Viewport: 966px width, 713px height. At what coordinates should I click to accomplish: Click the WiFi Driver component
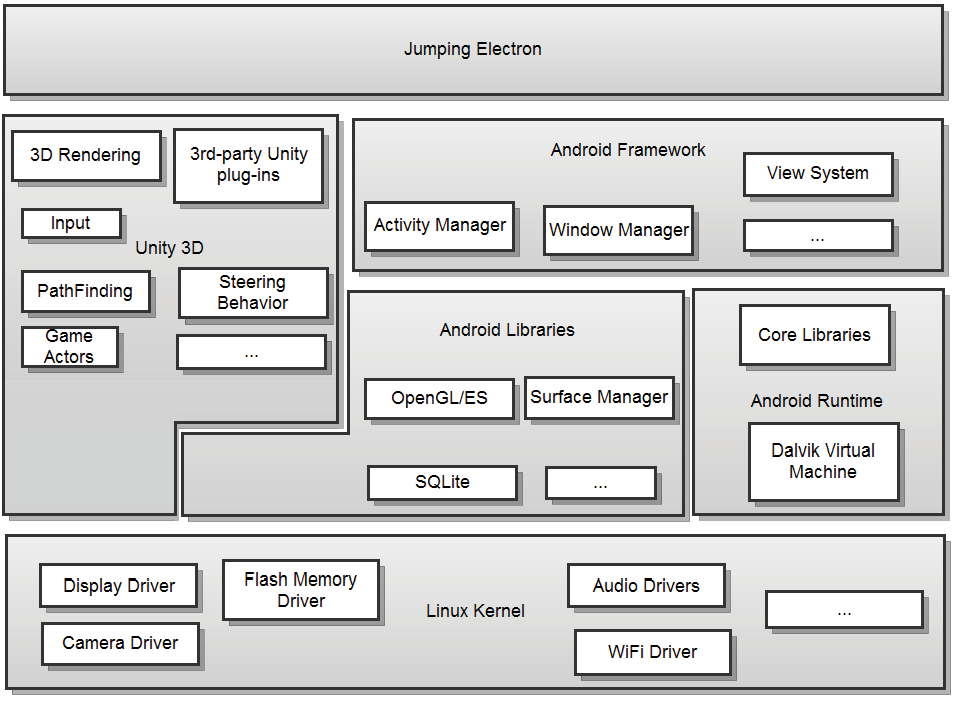click(651, 651)
